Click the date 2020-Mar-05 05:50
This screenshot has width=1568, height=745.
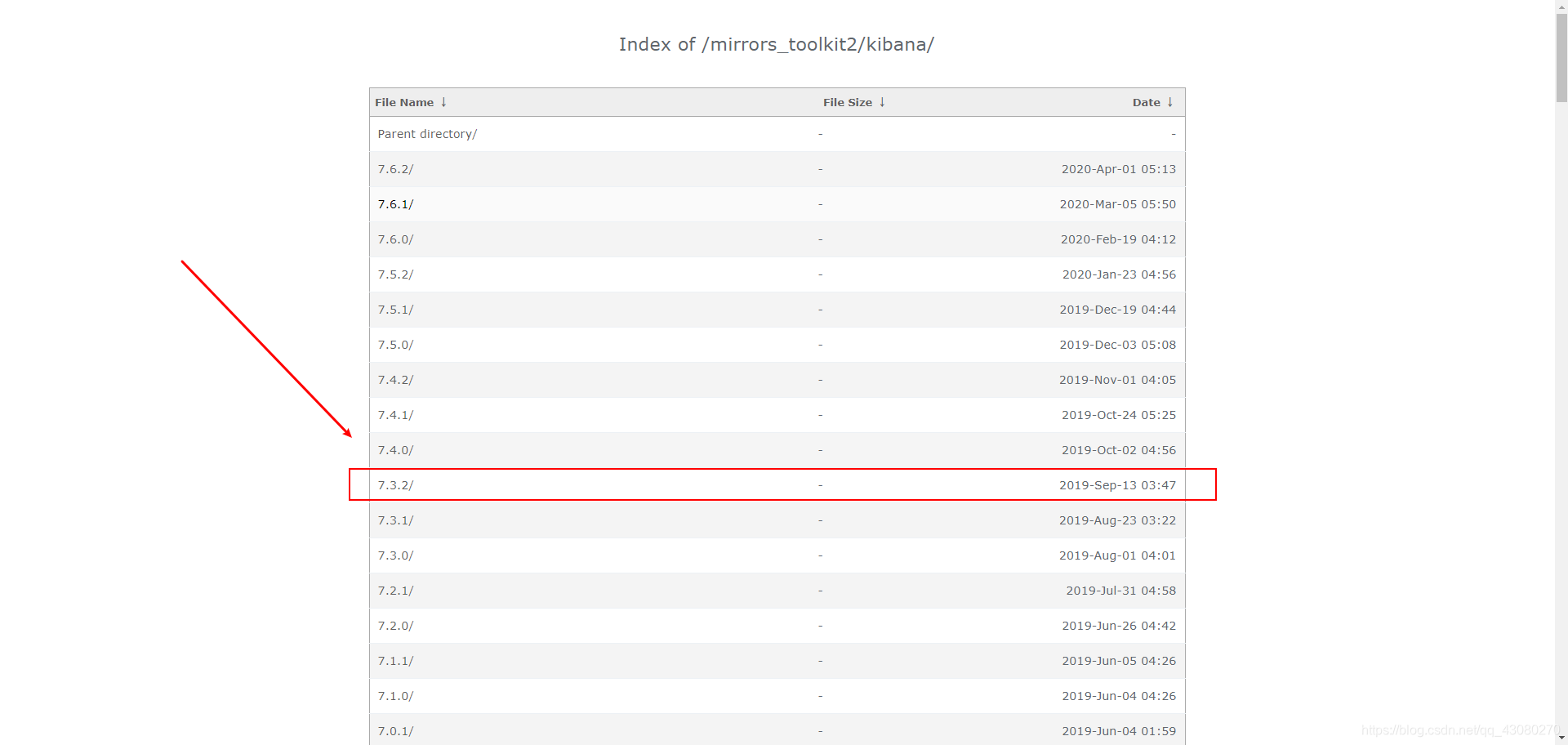[x=1118, y=204]
